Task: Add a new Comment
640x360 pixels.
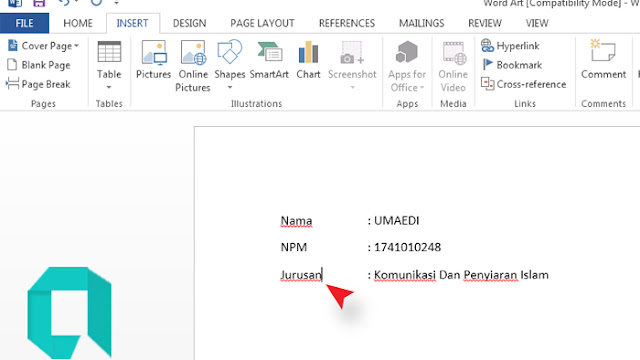Action: pos(603,60)
